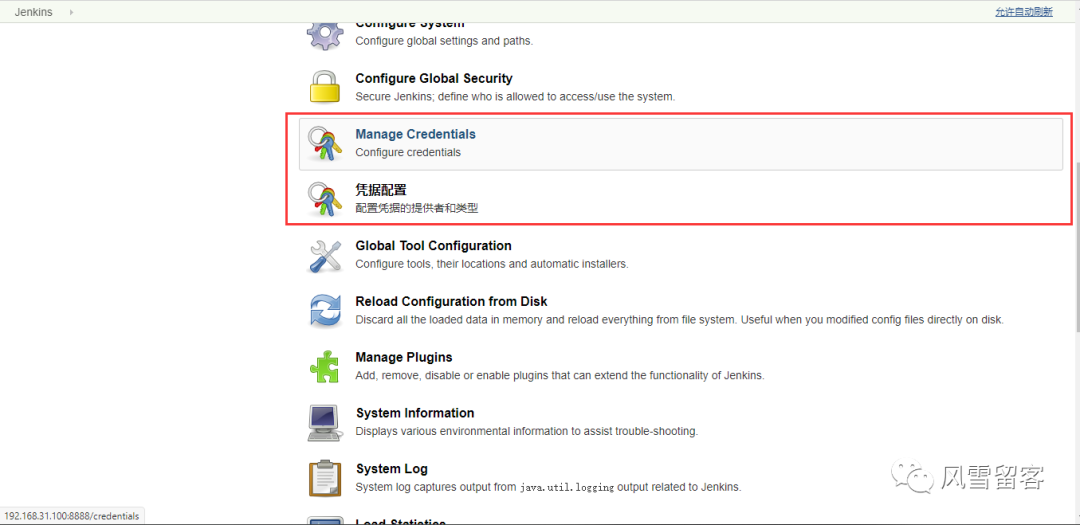Click the Manage Credentials keys icon
This screenshot has height=525, width=1080.
(324, 143)
